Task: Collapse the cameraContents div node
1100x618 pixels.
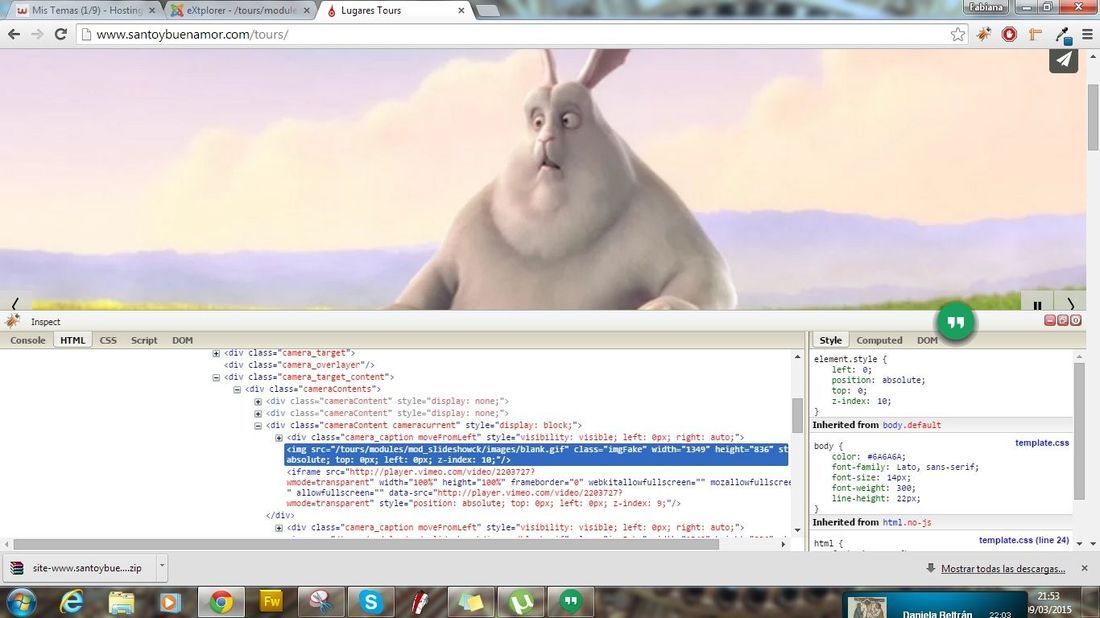Action: click(237, 389)
